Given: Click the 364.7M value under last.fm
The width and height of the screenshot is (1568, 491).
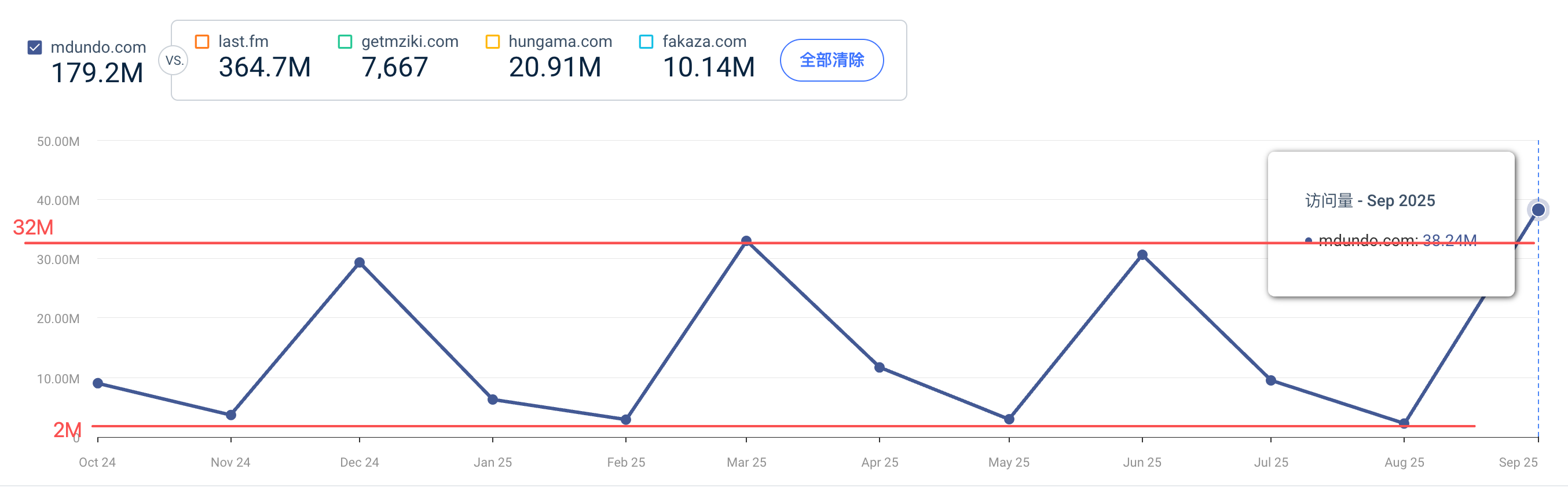Looking at the screenshot, I should click(x=265, y=67).
